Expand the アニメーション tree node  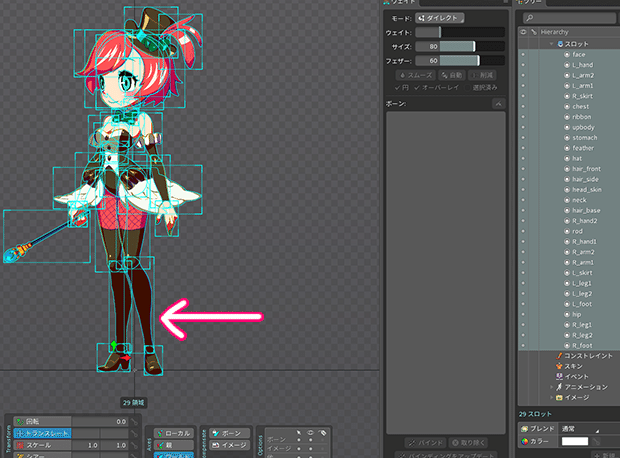[x=552, y=387]
